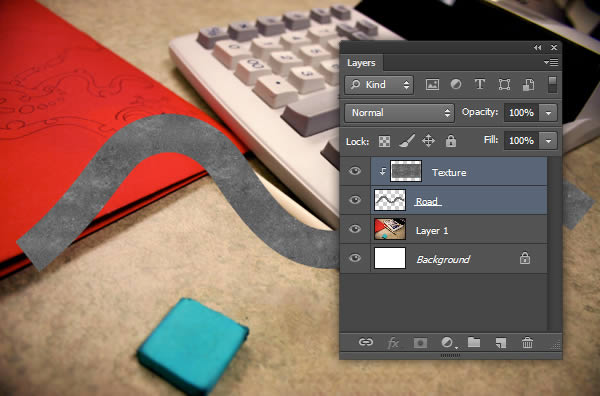Click the lock transparent pixels icon
The width and height of the screenshot is (600, 396).
(384, 141)
